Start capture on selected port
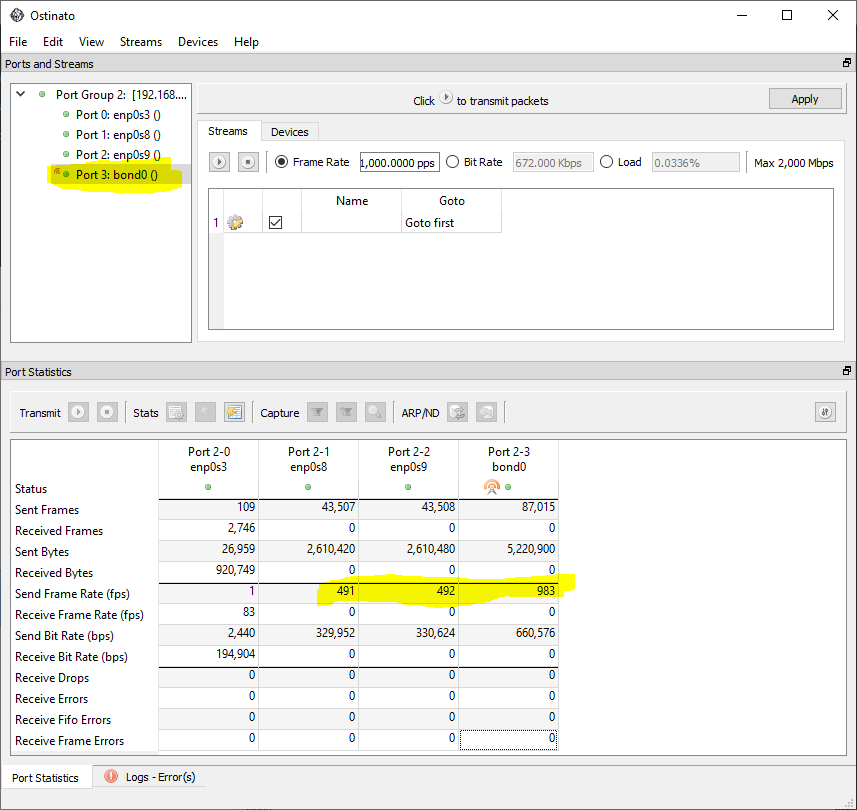The height and width of the screenshot is (810, 857). 316,412
